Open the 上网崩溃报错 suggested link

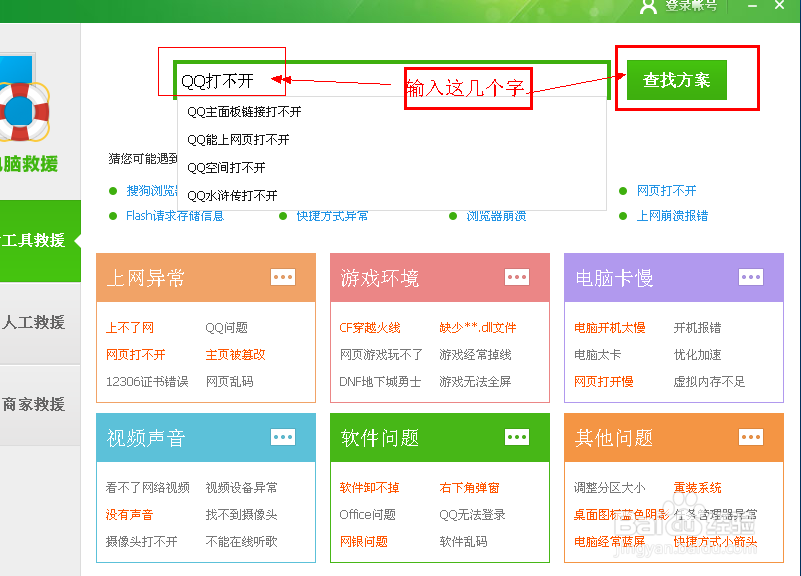click(x=672, y=216)
